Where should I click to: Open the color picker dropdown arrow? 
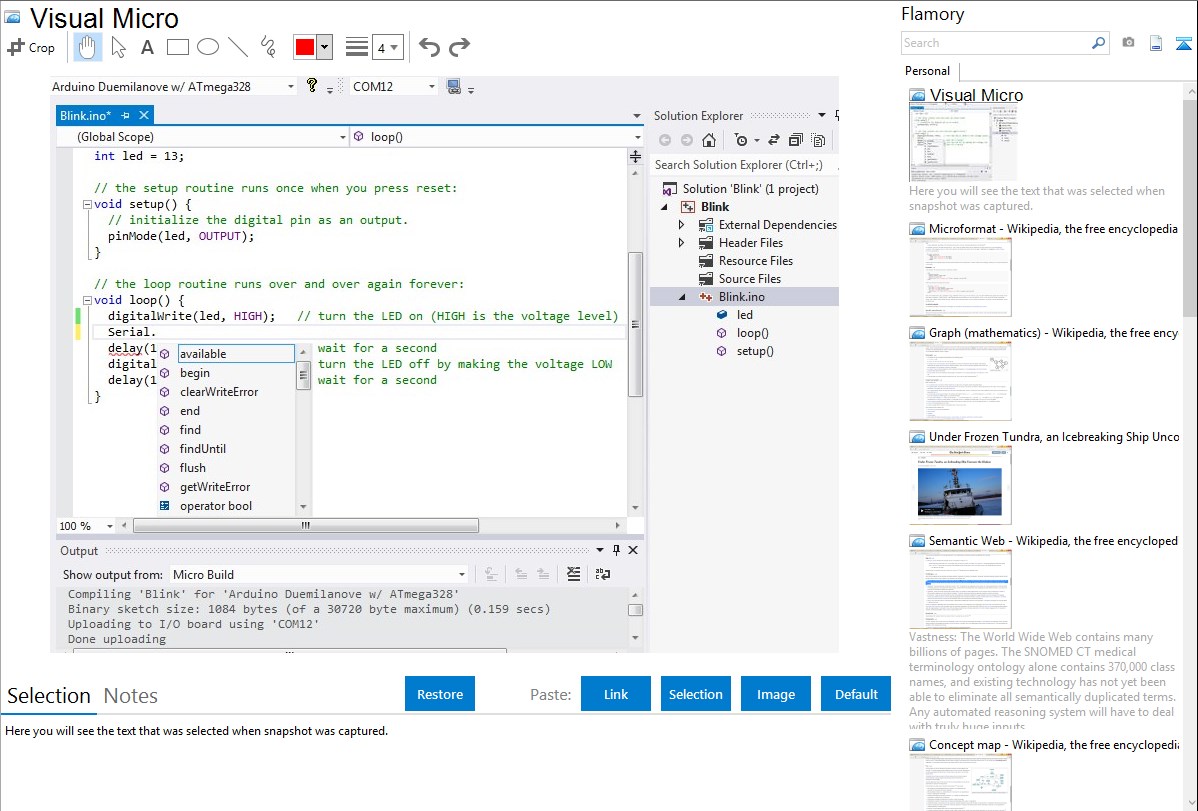coord(325,47)
